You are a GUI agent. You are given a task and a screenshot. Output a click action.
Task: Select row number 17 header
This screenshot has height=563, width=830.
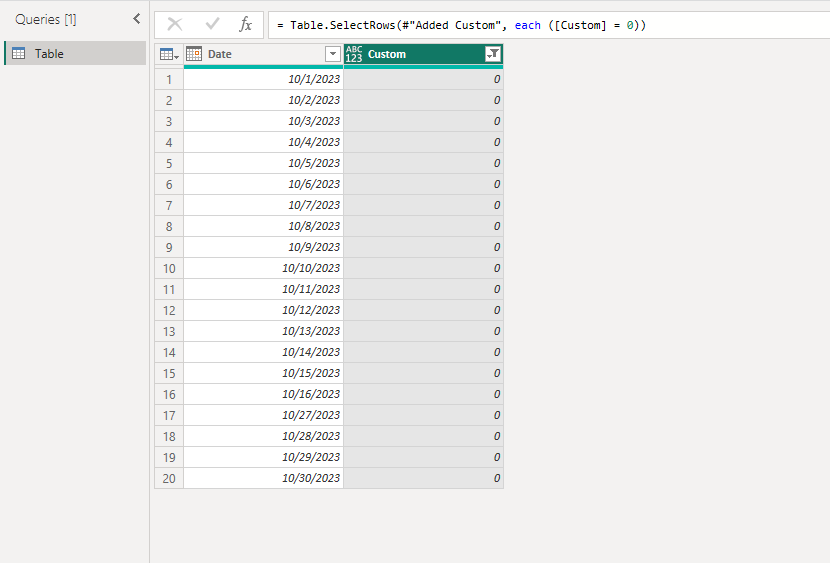pyautogui.click(x=169, y=415)
